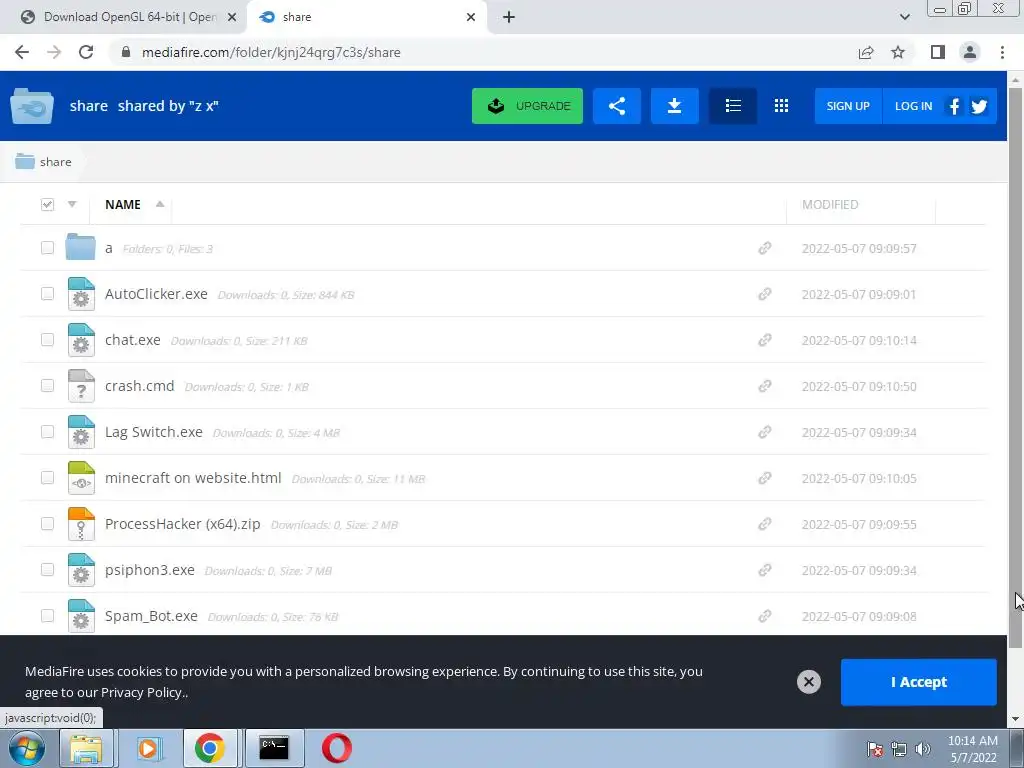Image resolution: width=1024 pixels, height=768 pixels.
Task: Check the box for chat.exe
Action: point(47,340)
